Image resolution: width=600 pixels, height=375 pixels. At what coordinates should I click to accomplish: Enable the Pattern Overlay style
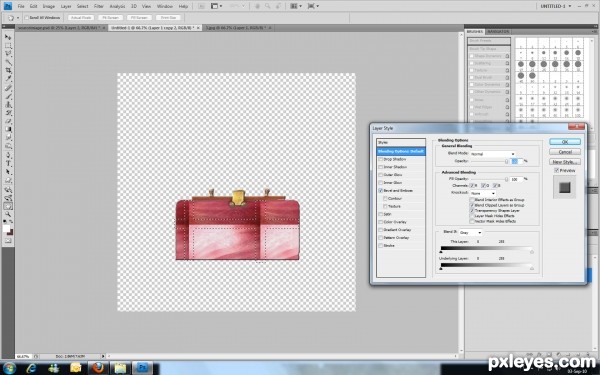[381, 238]
